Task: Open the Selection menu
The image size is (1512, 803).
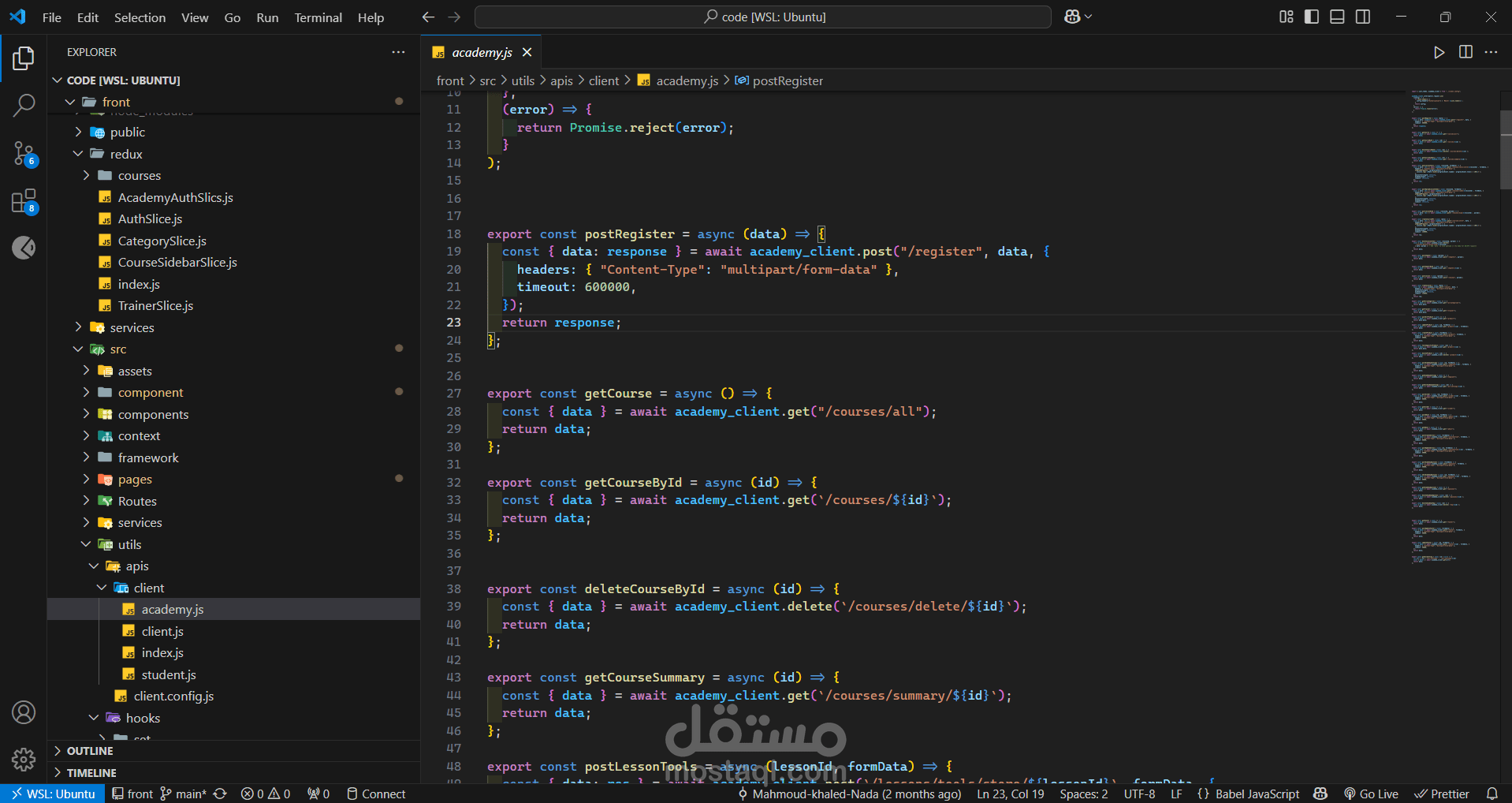Action: pos(140,17)
